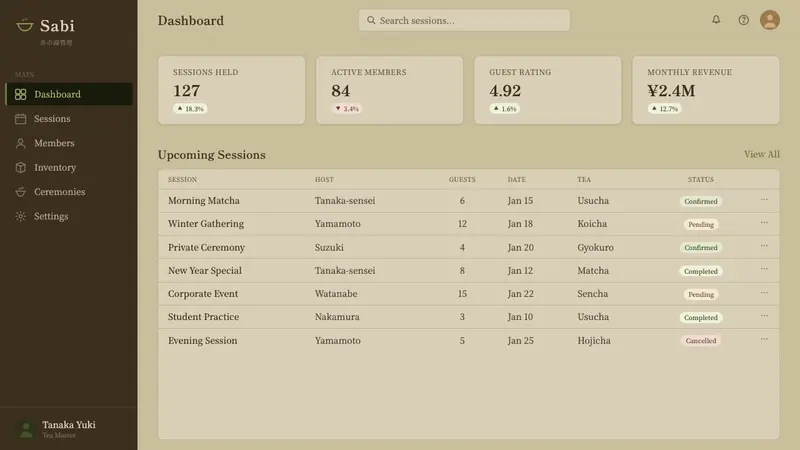Click View All sessions link
800x450 pixels.
tap(761, 154)
